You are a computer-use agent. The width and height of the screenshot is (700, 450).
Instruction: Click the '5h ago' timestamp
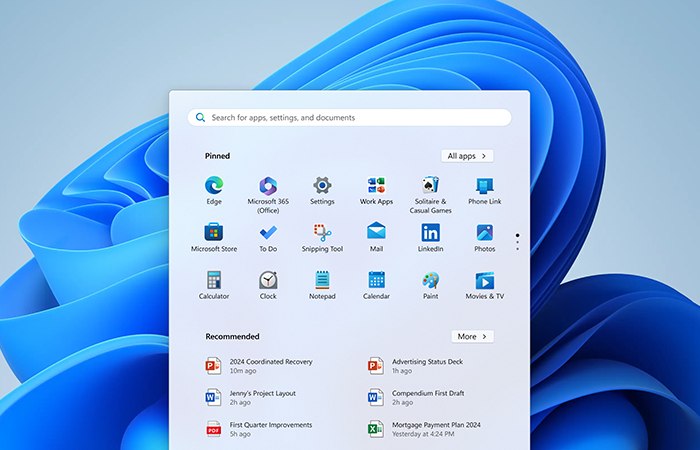(240, 434)
